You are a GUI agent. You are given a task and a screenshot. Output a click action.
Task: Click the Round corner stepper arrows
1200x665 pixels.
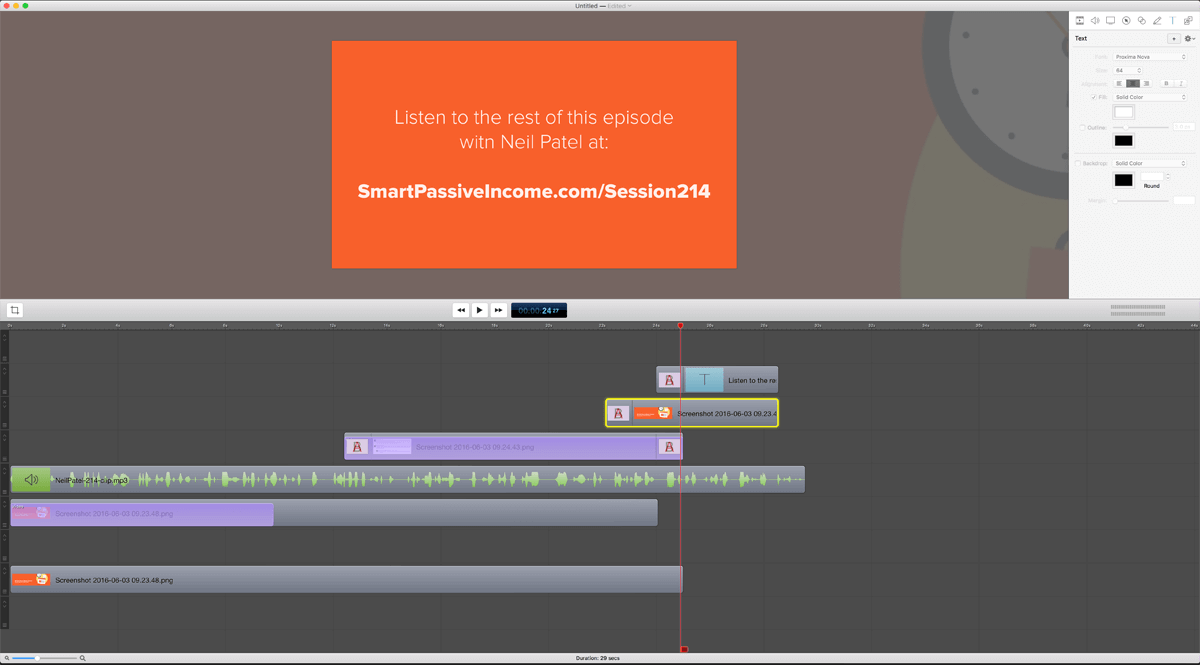point(1168,176)
